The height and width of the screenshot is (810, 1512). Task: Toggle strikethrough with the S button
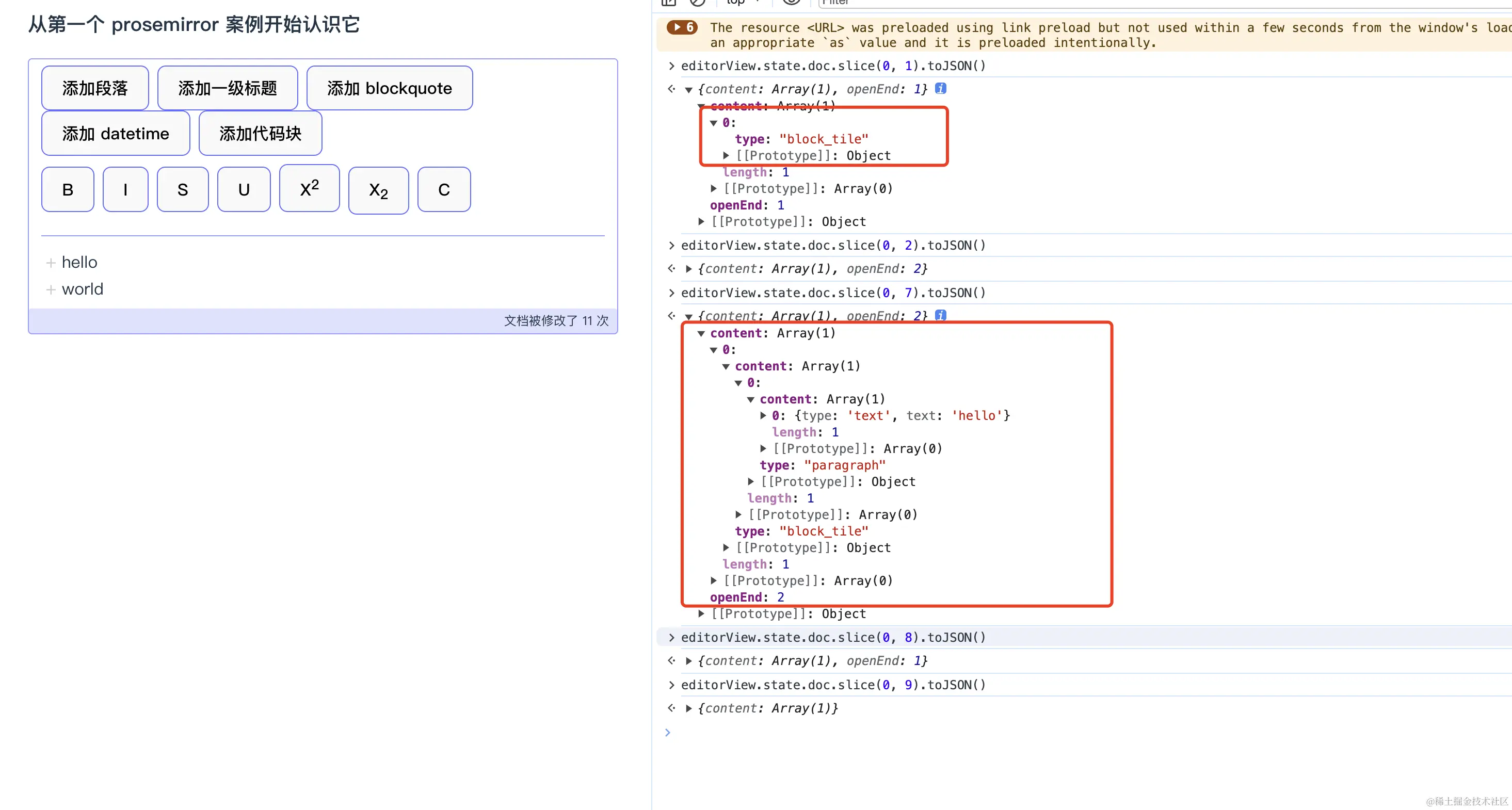coord(183,189)
